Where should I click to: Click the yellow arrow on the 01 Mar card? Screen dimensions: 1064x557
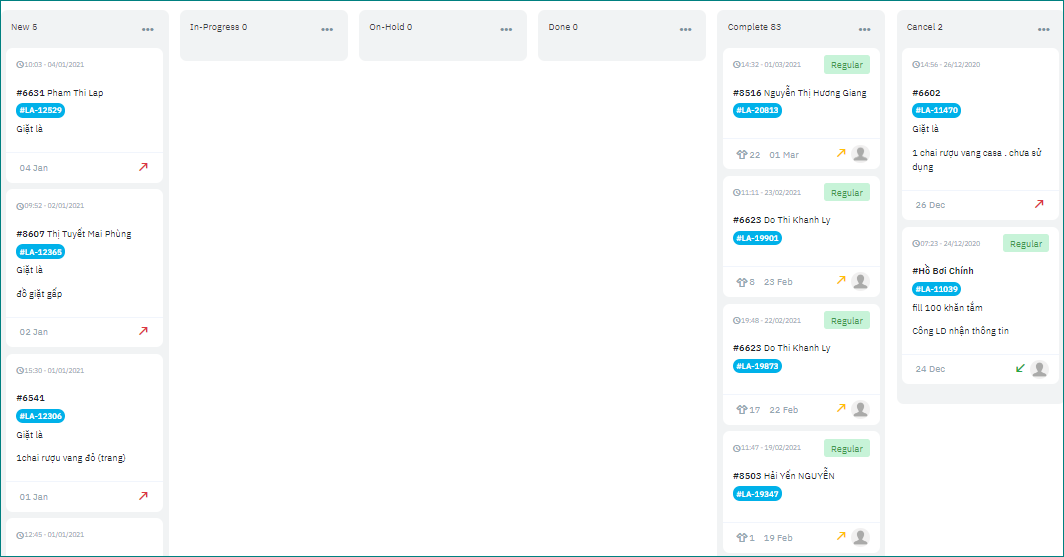pos(841,154)
